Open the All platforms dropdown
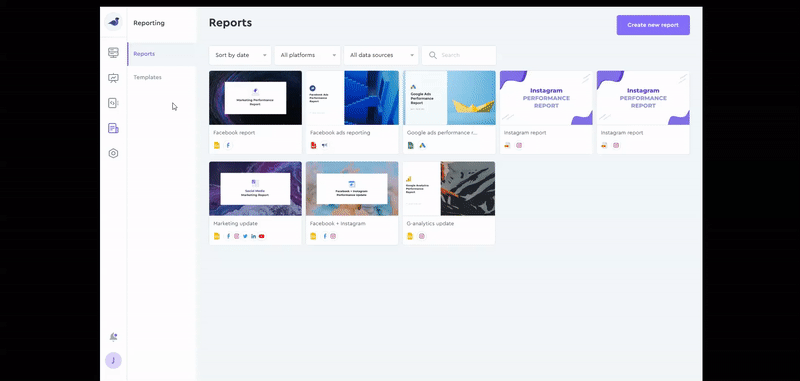Viewport: 800px width, 381px height. pos(307,55)
